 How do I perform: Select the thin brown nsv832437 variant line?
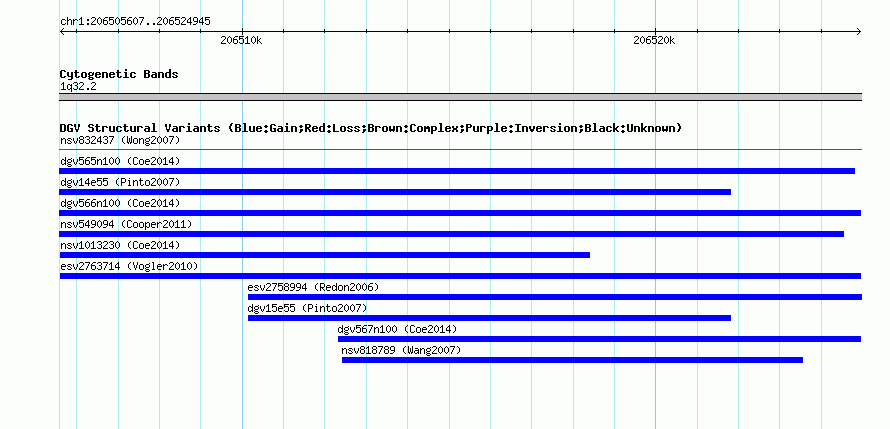click(460, 150)
